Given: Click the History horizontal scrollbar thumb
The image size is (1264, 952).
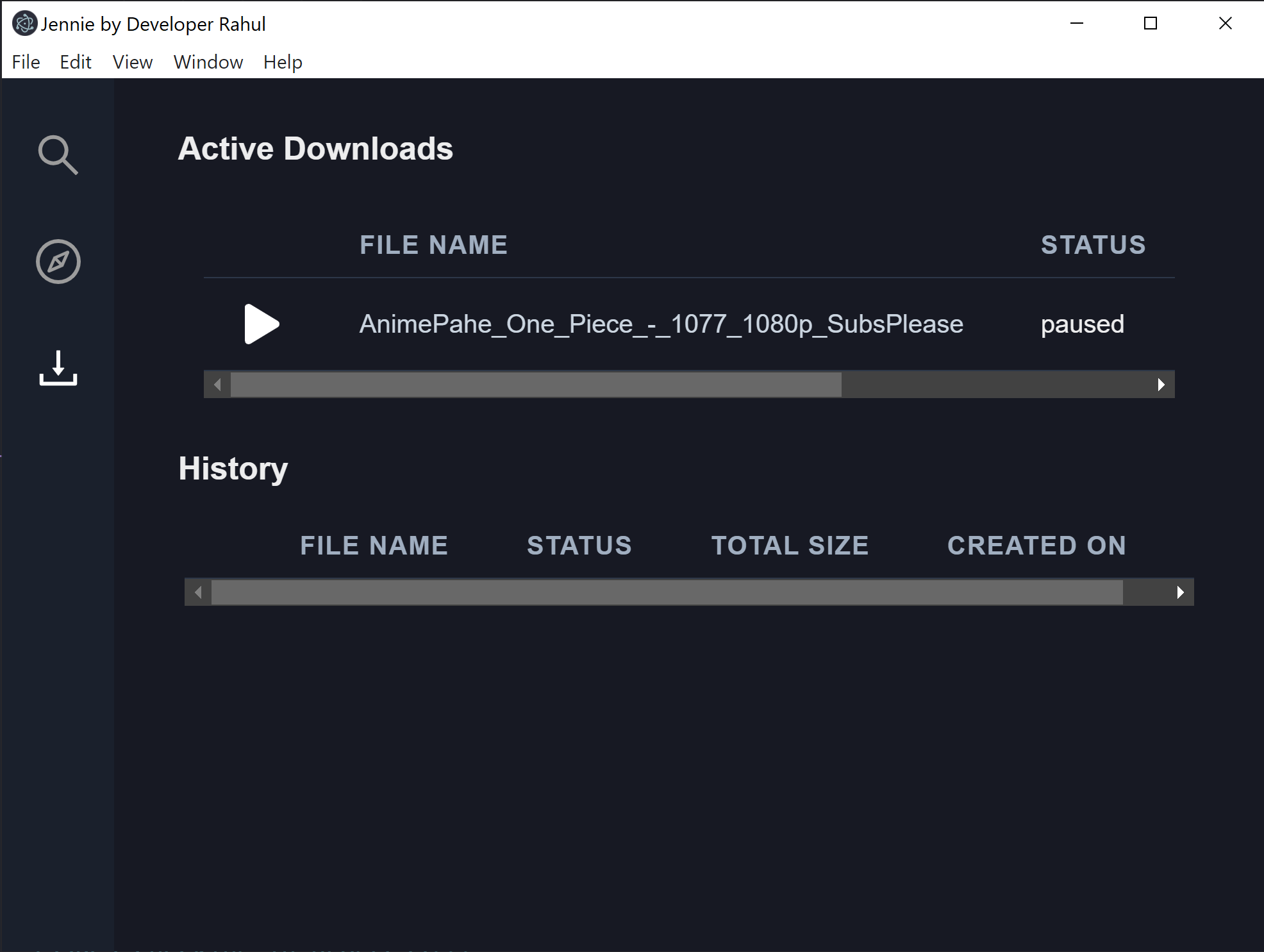Looking at the screenshot, I should pyautogui.click(x=667, y=592).
